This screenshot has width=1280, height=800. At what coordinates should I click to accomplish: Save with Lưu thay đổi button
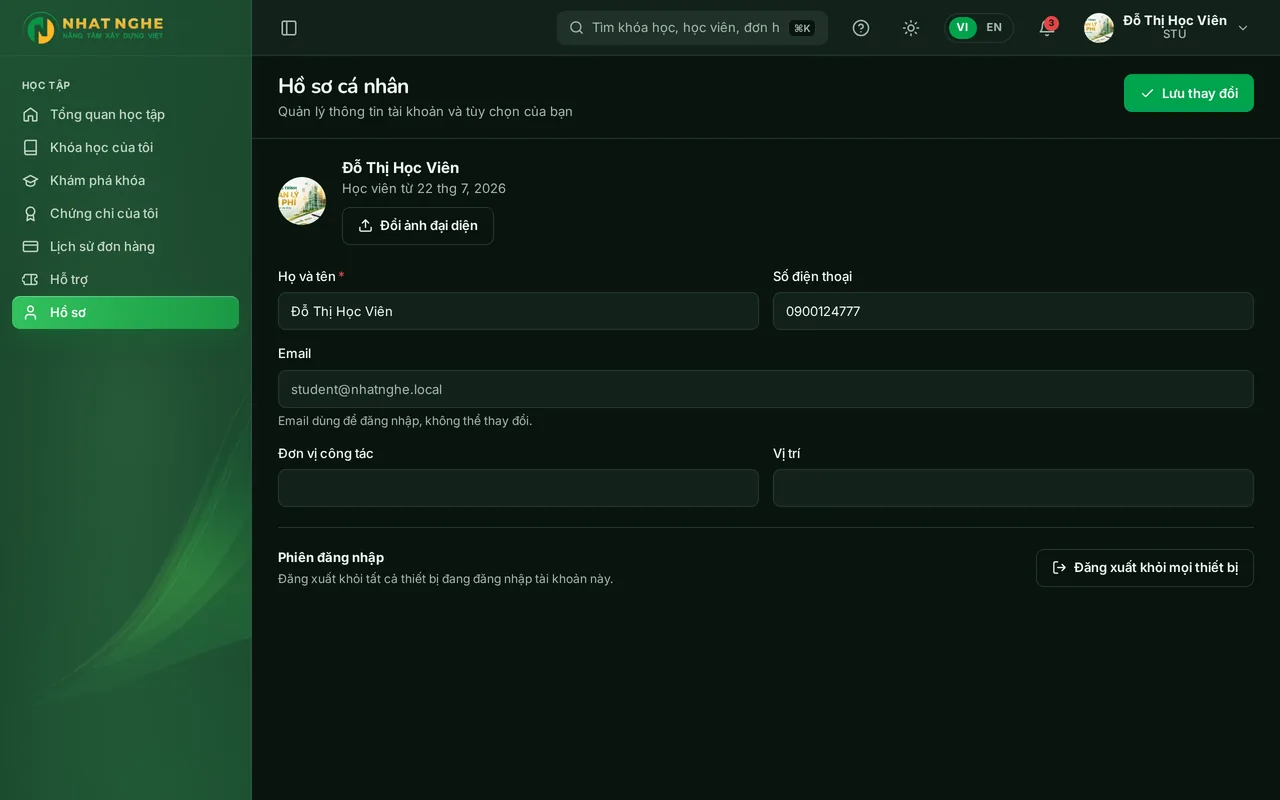point(1189,93)
